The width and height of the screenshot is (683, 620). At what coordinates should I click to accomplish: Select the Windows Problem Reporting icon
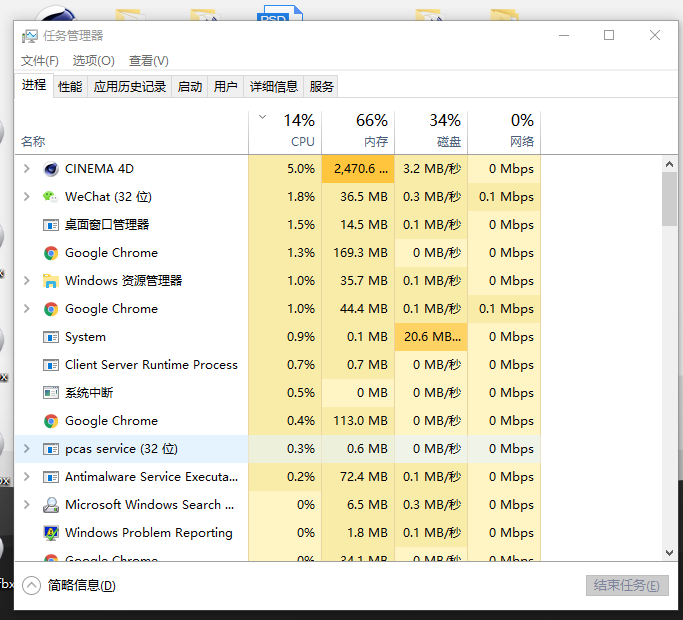pos(51,533)
